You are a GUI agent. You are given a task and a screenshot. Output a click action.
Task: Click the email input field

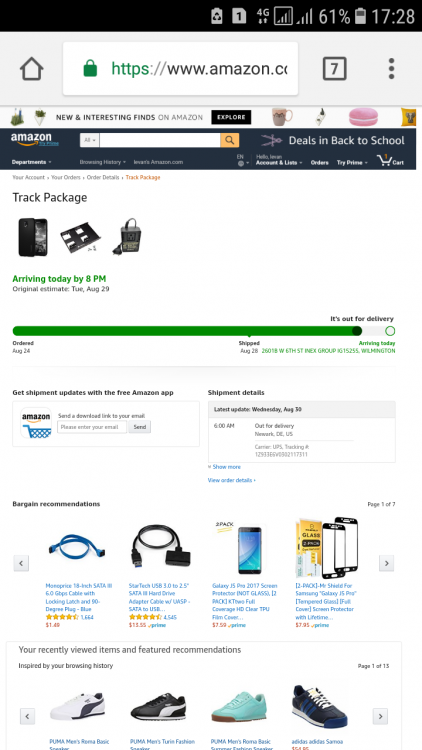[x=92, y=427]
